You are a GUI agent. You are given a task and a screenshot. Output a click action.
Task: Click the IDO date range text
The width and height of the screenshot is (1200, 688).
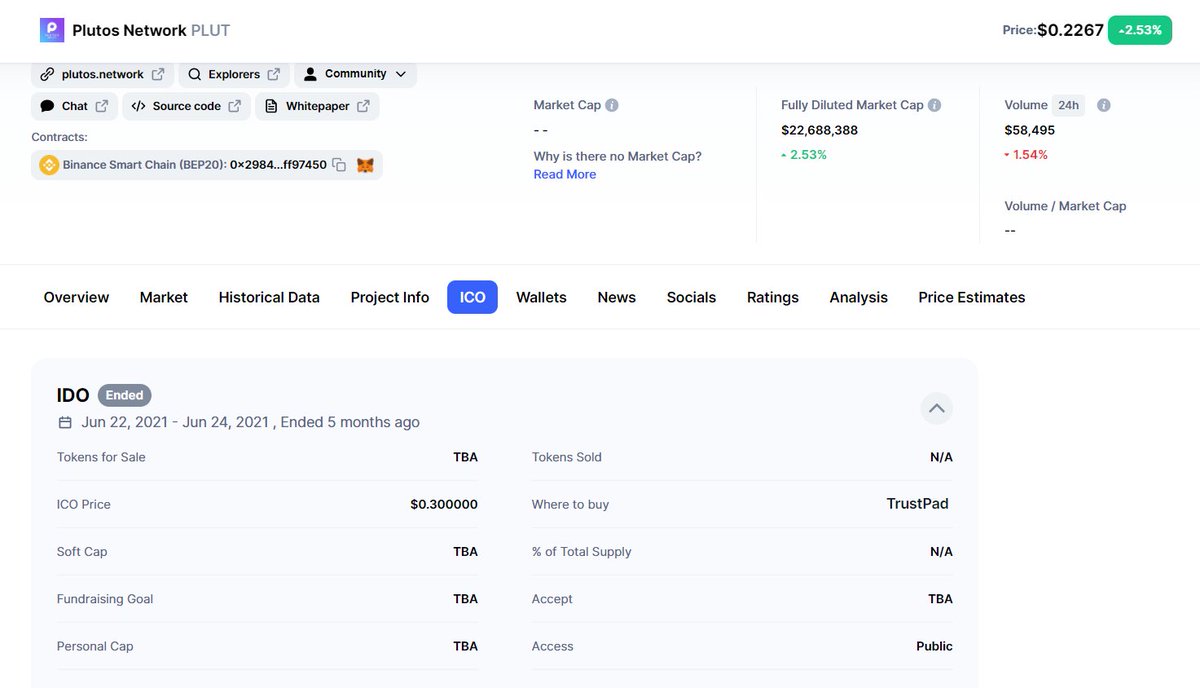pyautogui.click(x=175, y=422)
